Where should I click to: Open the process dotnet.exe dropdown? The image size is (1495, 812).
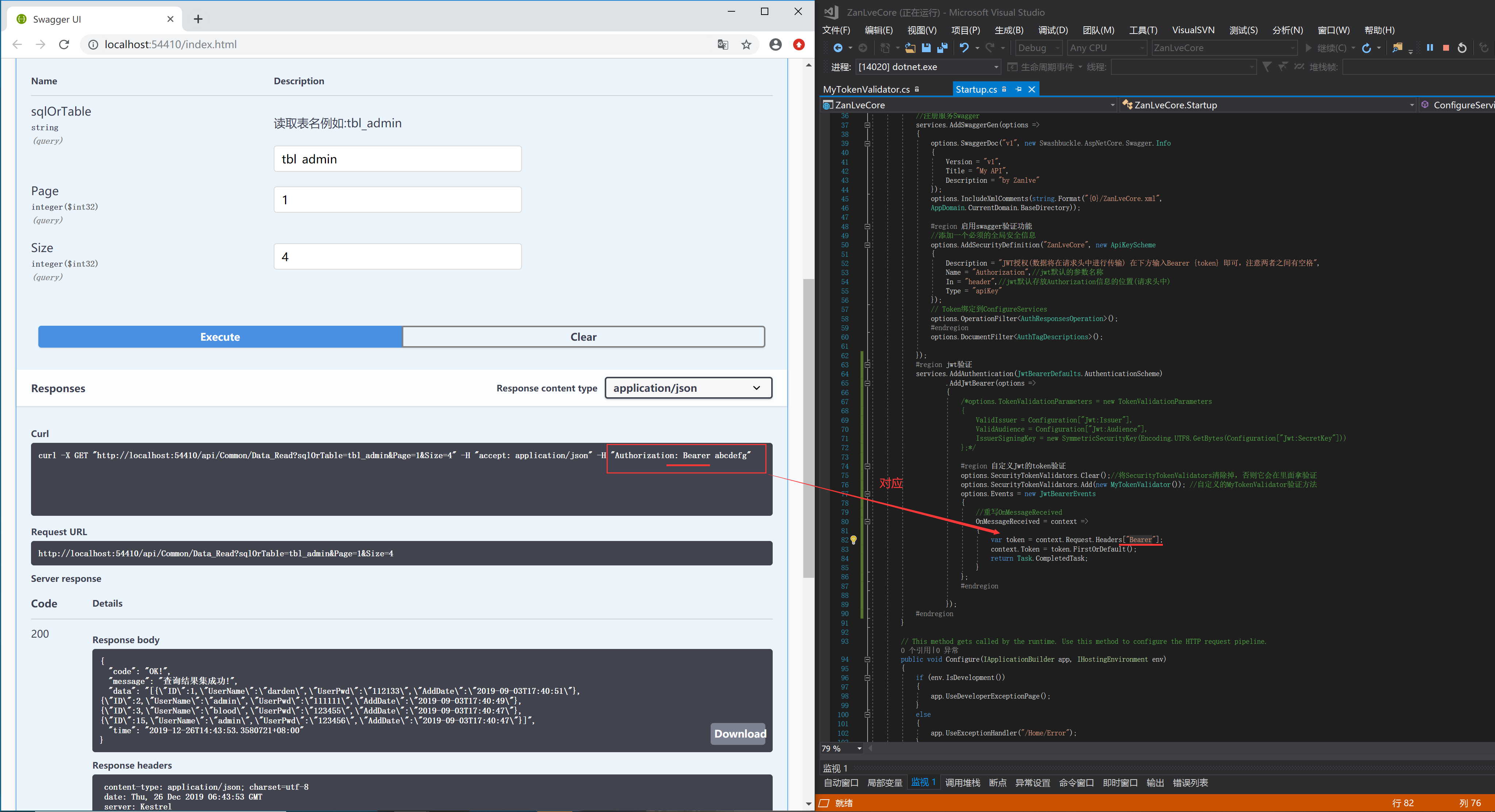point(929,67)
